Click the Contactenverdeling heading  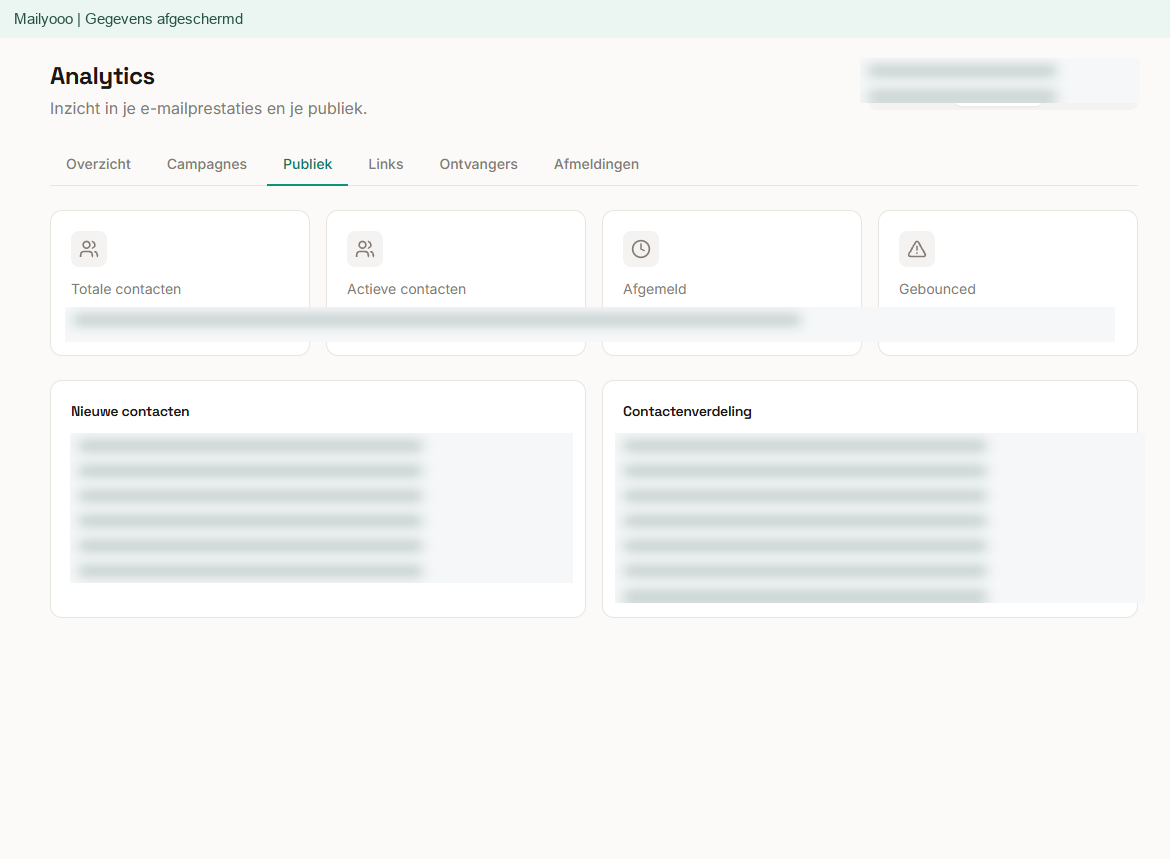[687, 411]
